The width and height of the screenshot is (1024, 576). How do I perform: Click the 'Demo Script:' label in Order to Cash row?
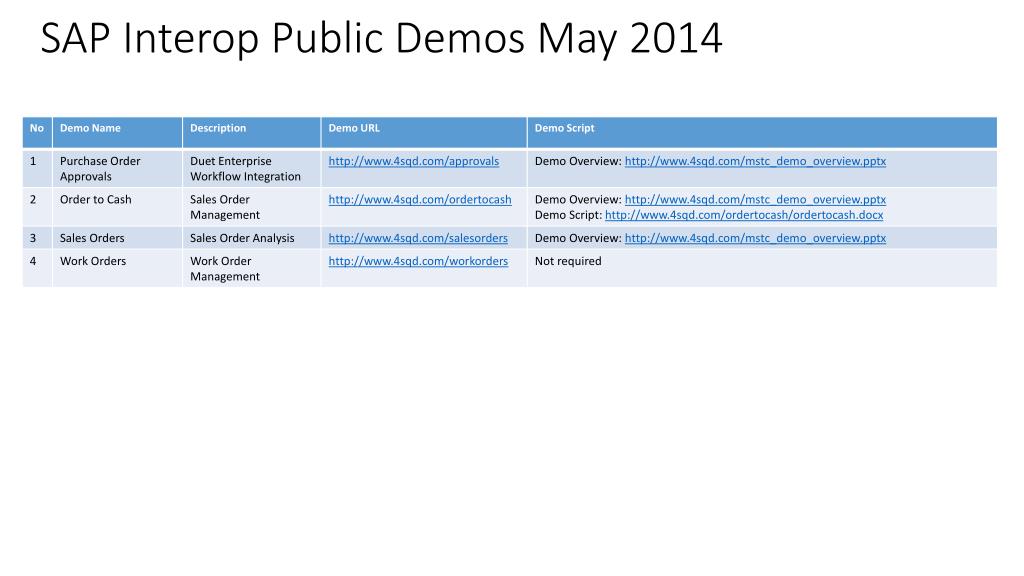tap(568, 215)
